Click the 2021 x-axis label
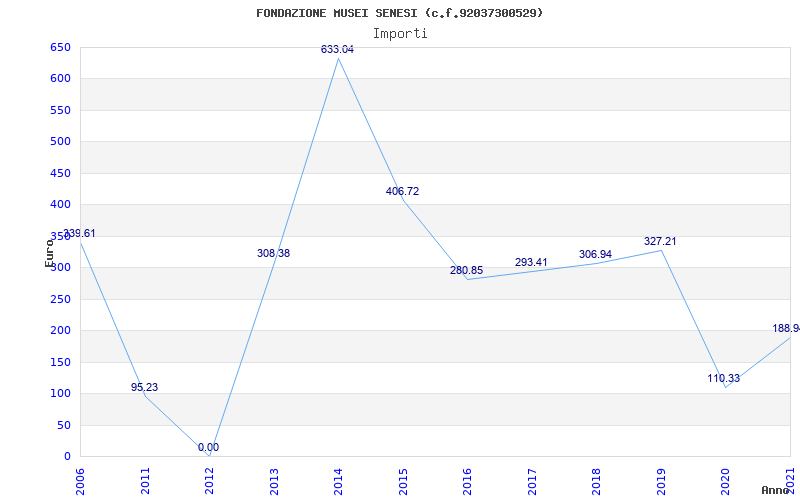Viewport: 800px width, 500px height. point(790,481)
